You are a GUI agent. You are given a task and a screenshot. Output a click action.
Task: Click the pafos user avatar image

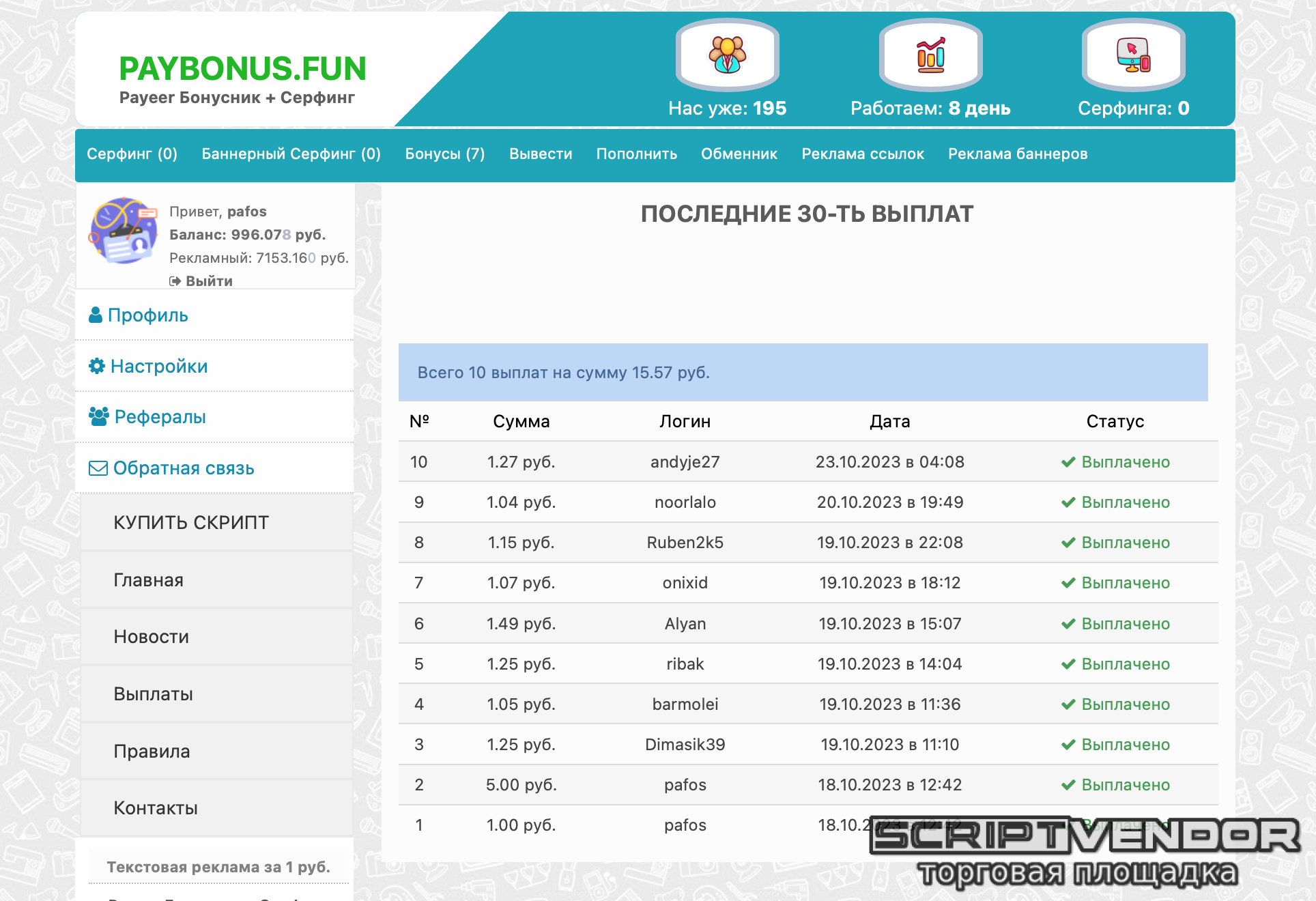point(124,231)
